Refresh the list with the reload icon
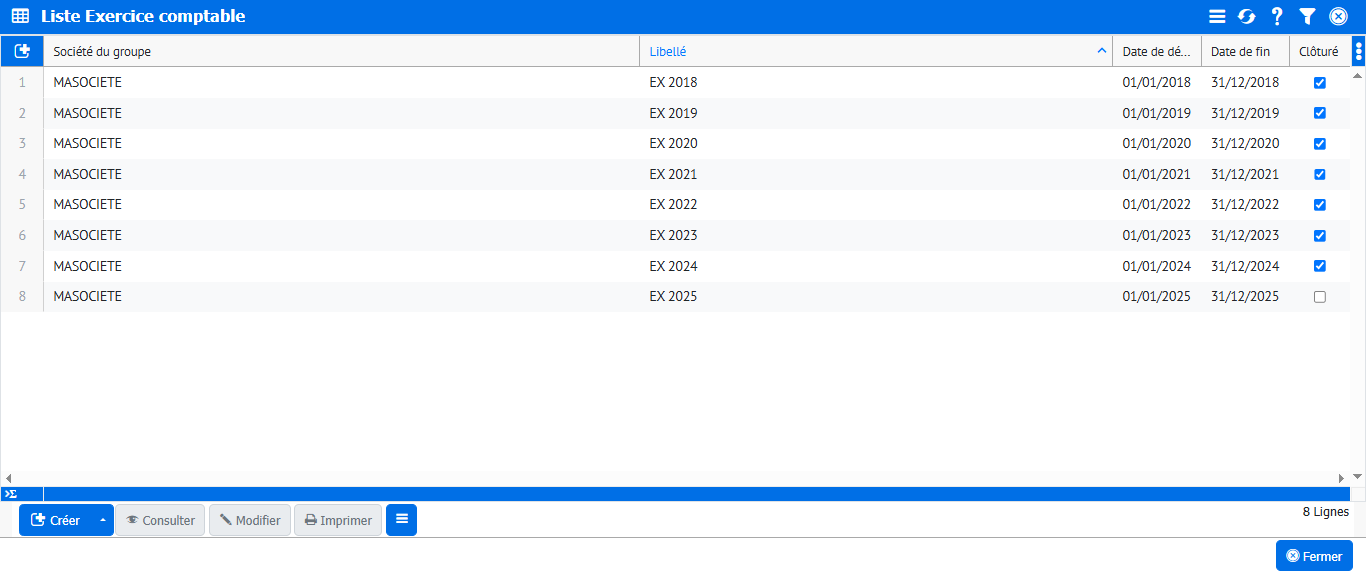 point(1246,16)
